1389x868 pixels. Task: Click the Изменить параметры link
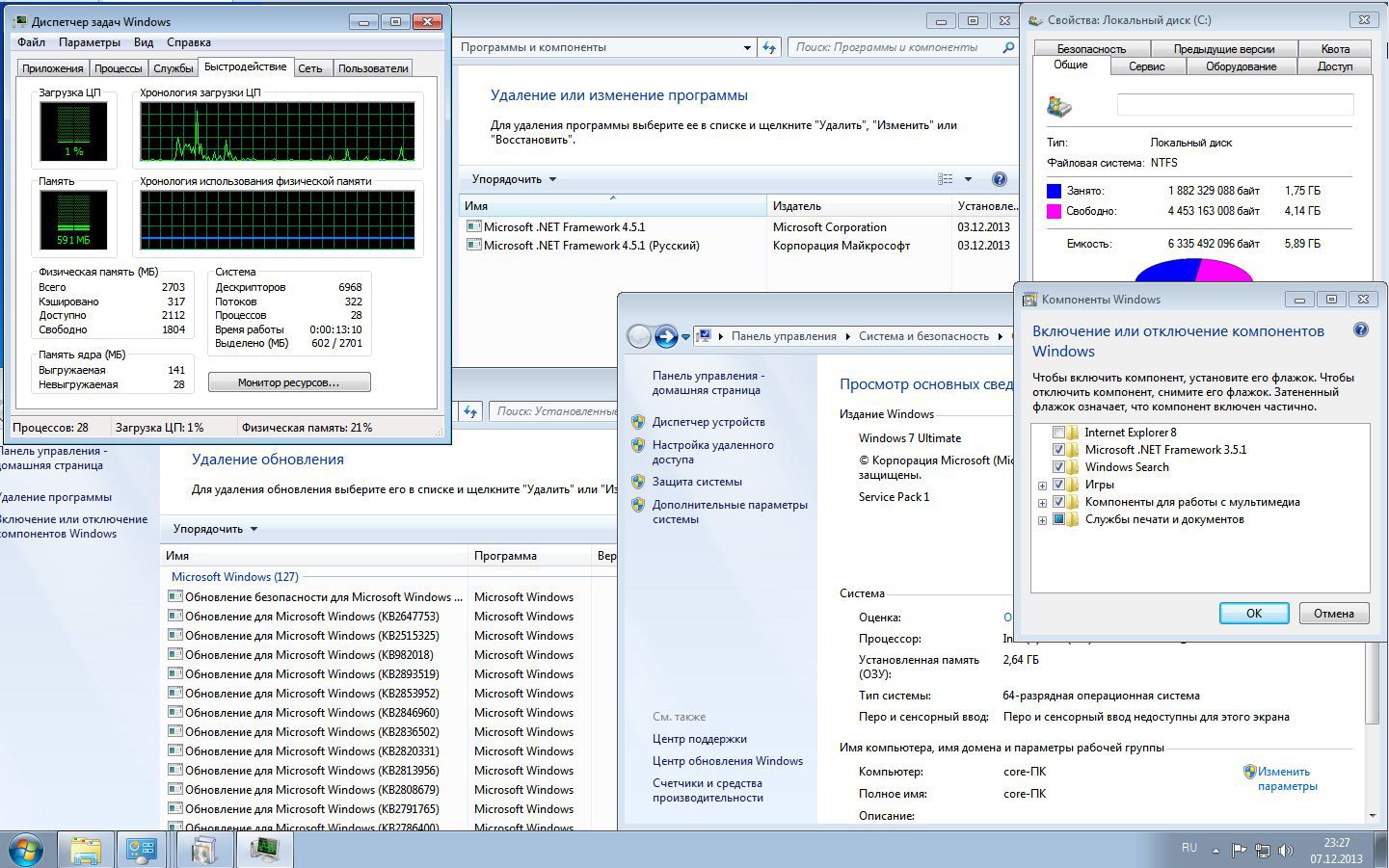tap(1287, 778)
